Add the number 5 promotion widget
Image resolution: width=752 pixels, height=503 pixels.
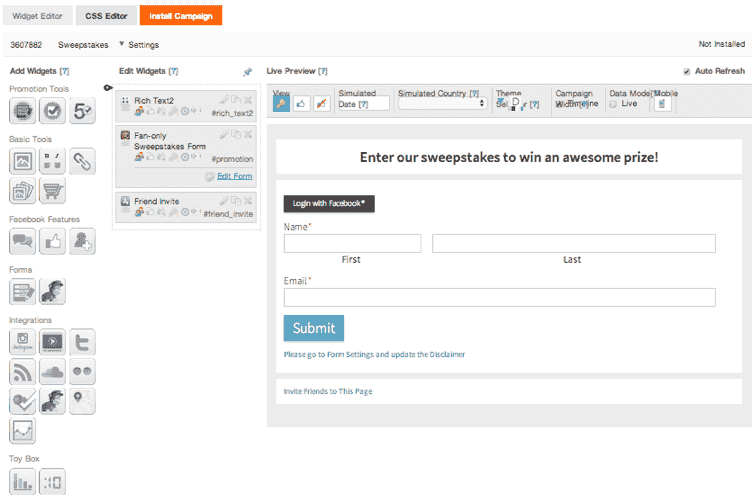[82, 111]
